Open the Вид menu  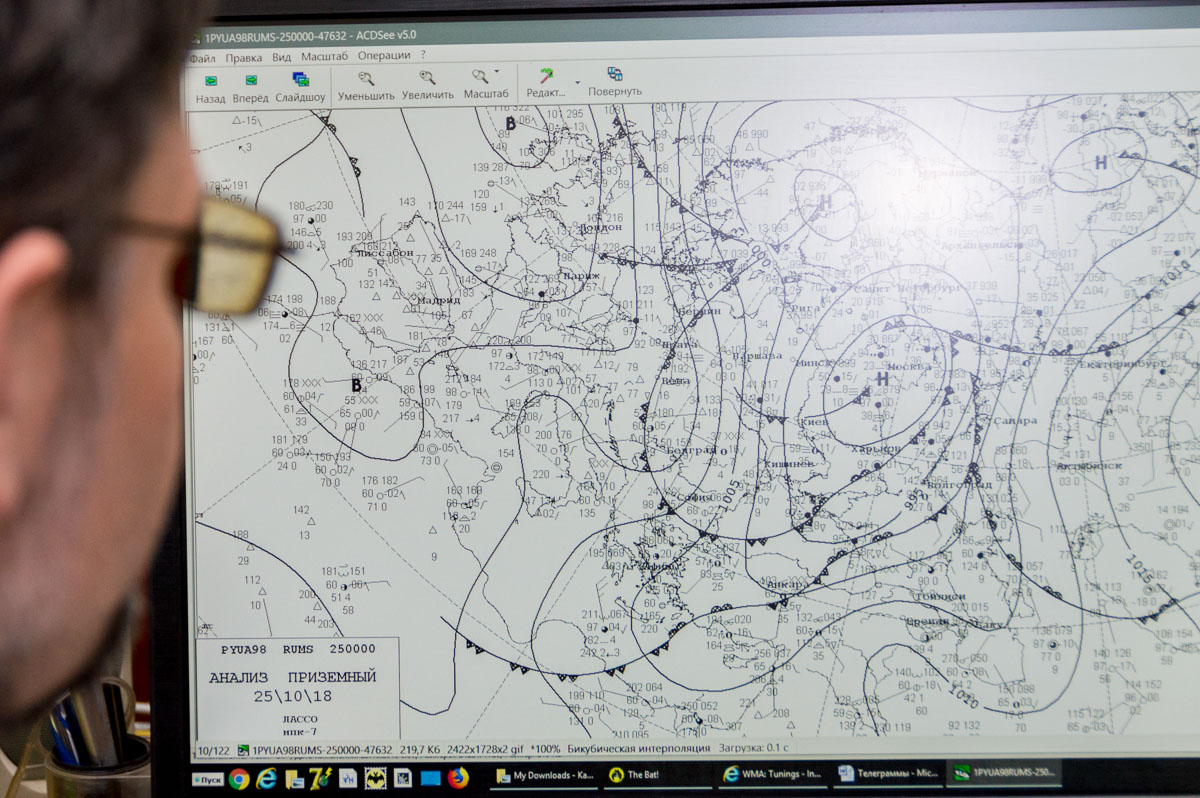tap(281, 57)
